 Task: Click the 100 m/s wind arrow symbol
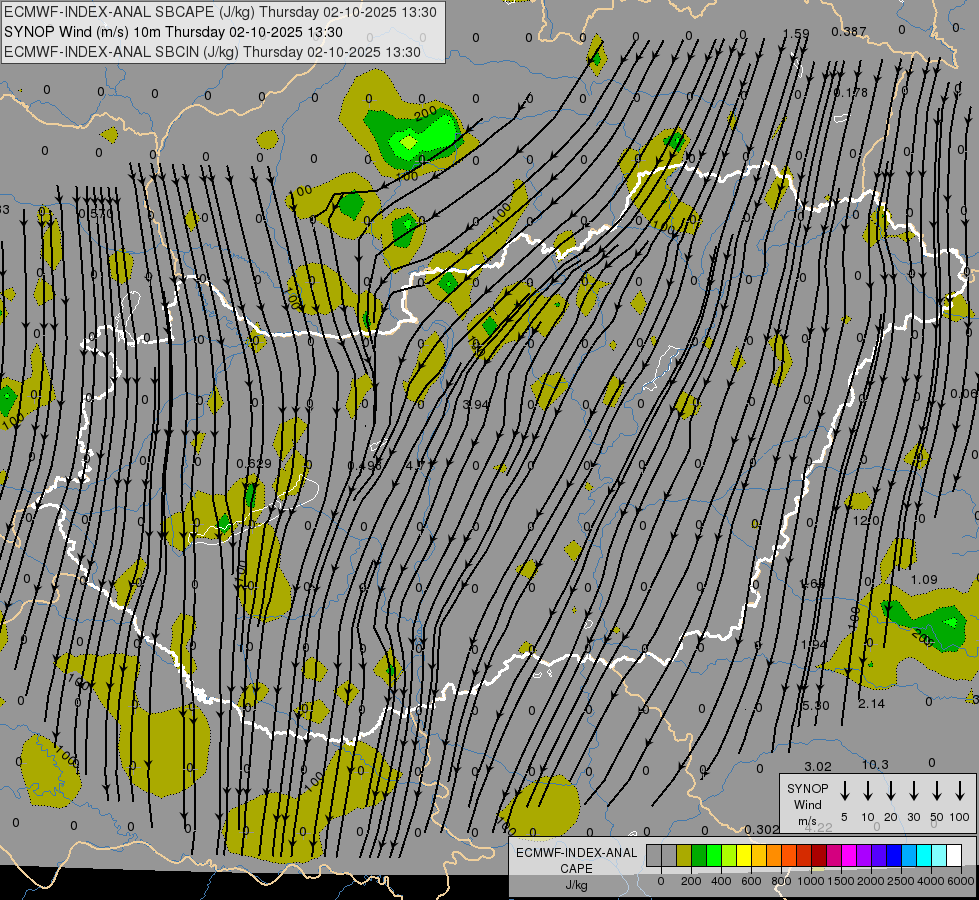[x=960, y=791]
